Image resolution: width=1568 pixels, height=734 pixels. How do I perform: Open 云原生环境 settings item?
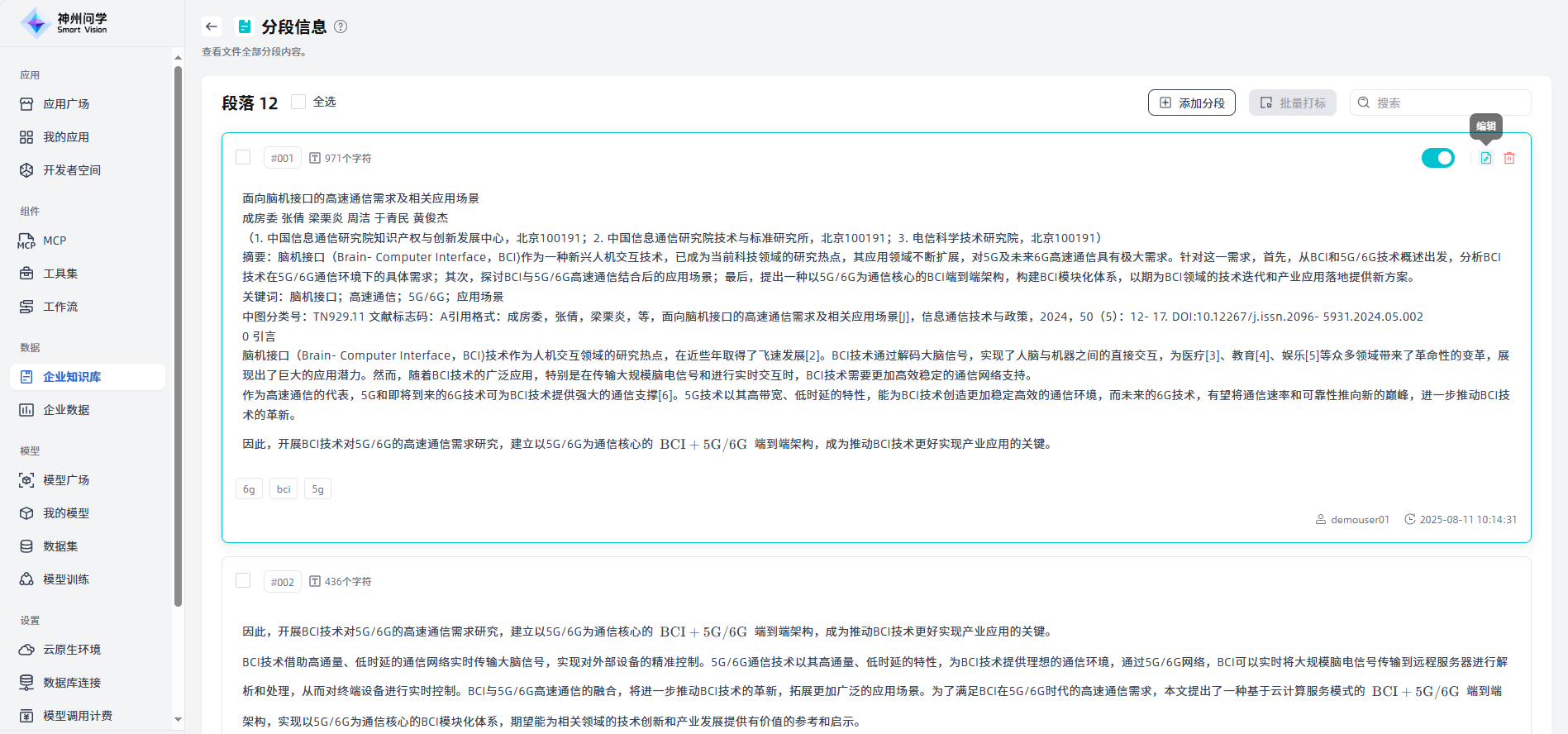72,650
